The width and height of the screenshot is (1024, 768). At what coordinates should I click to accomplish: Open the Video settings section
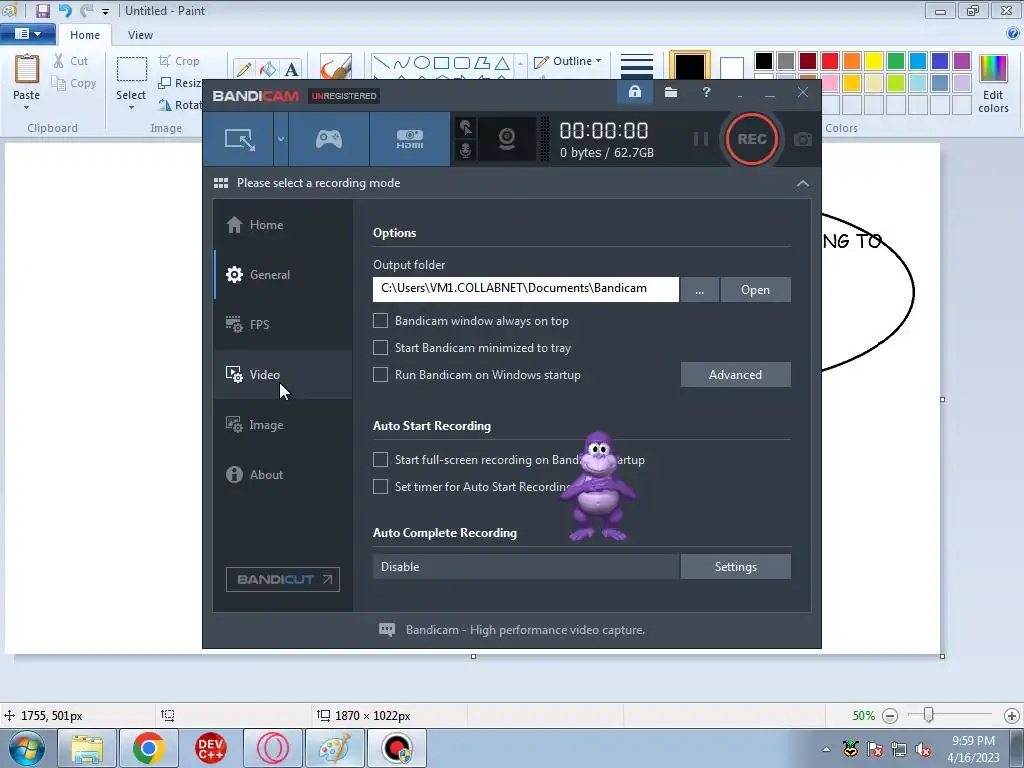click(283, 375)
